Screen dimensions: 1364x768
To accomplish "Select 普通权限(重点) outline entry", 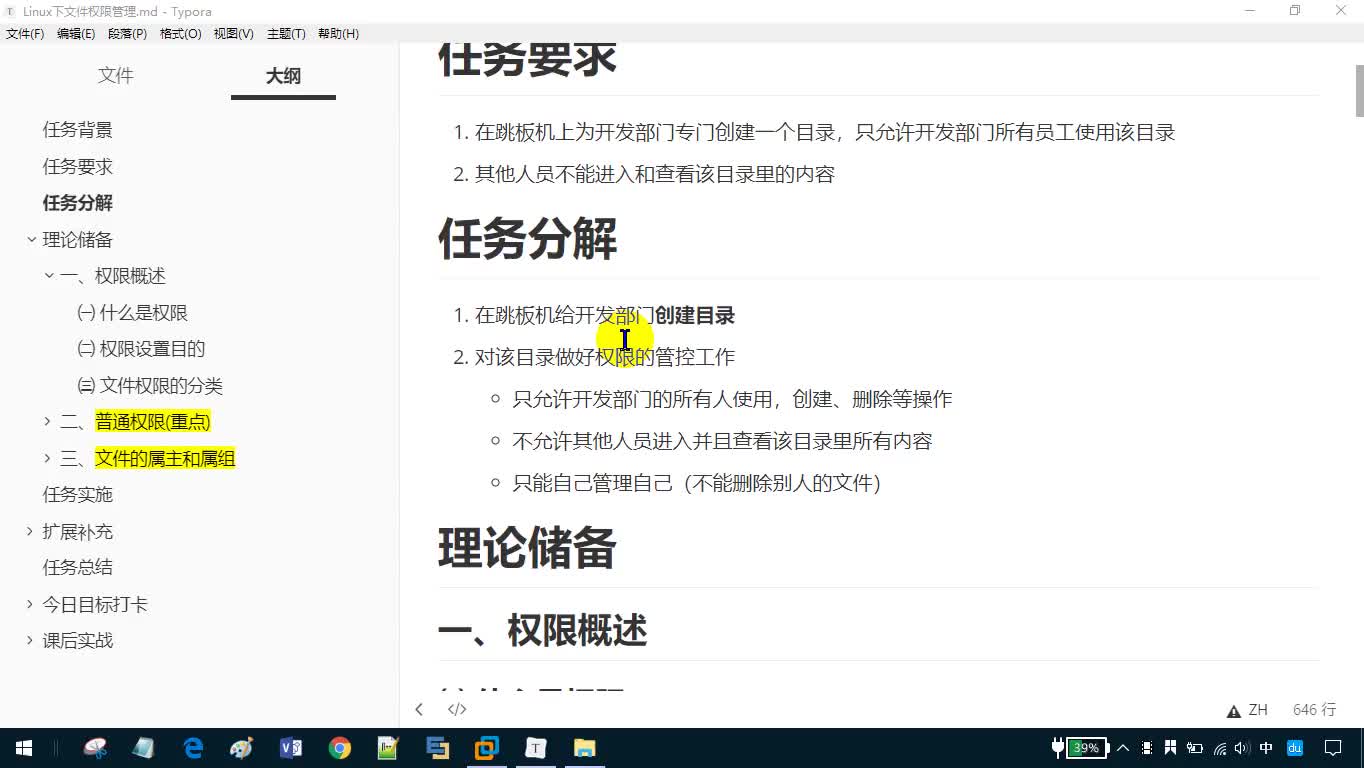I will click(153, 422).
